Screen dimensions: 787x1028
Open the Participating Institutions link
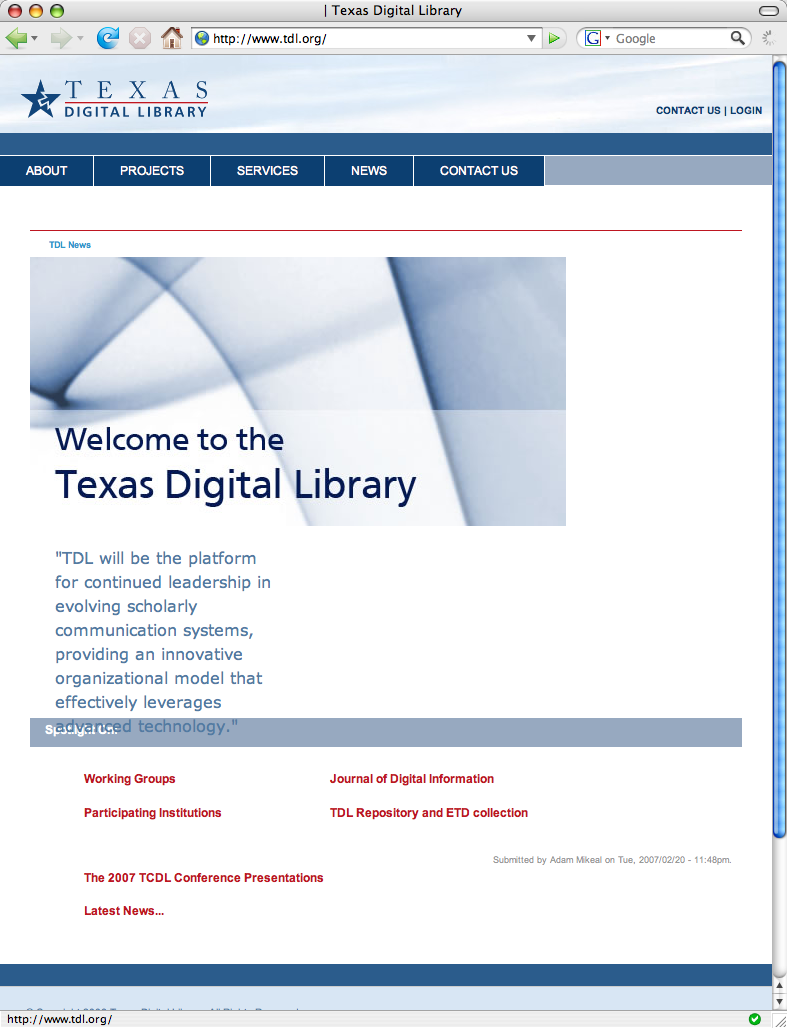(152, 813)
